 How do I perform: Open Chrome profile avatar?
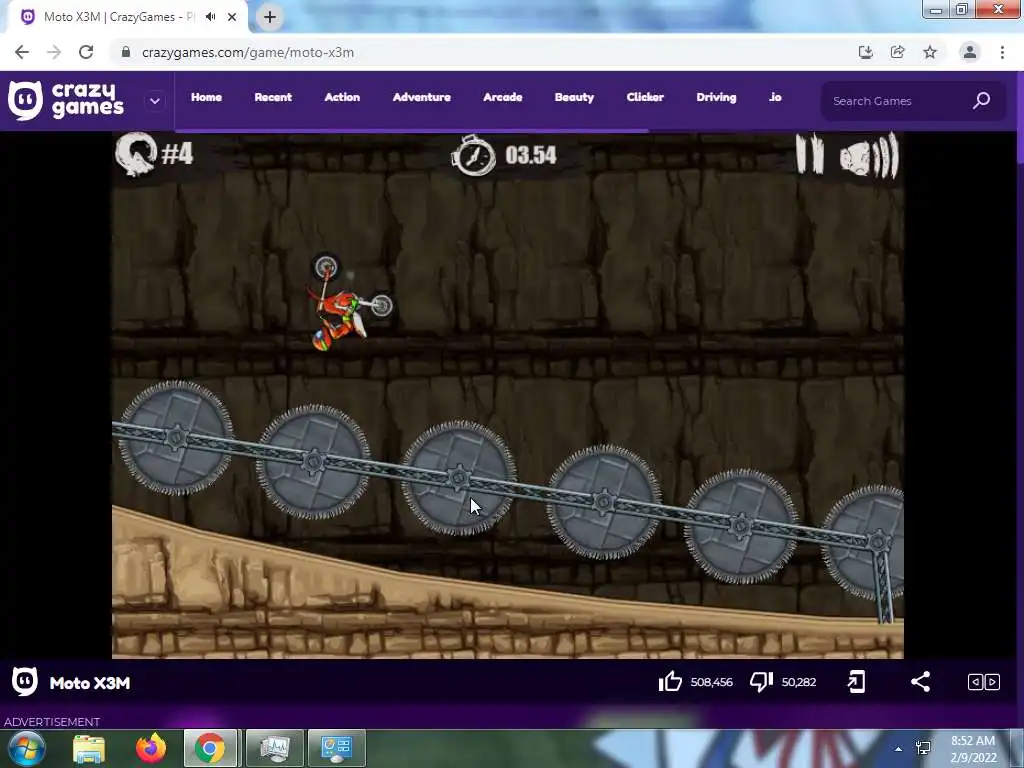click(x=969, y=52)
